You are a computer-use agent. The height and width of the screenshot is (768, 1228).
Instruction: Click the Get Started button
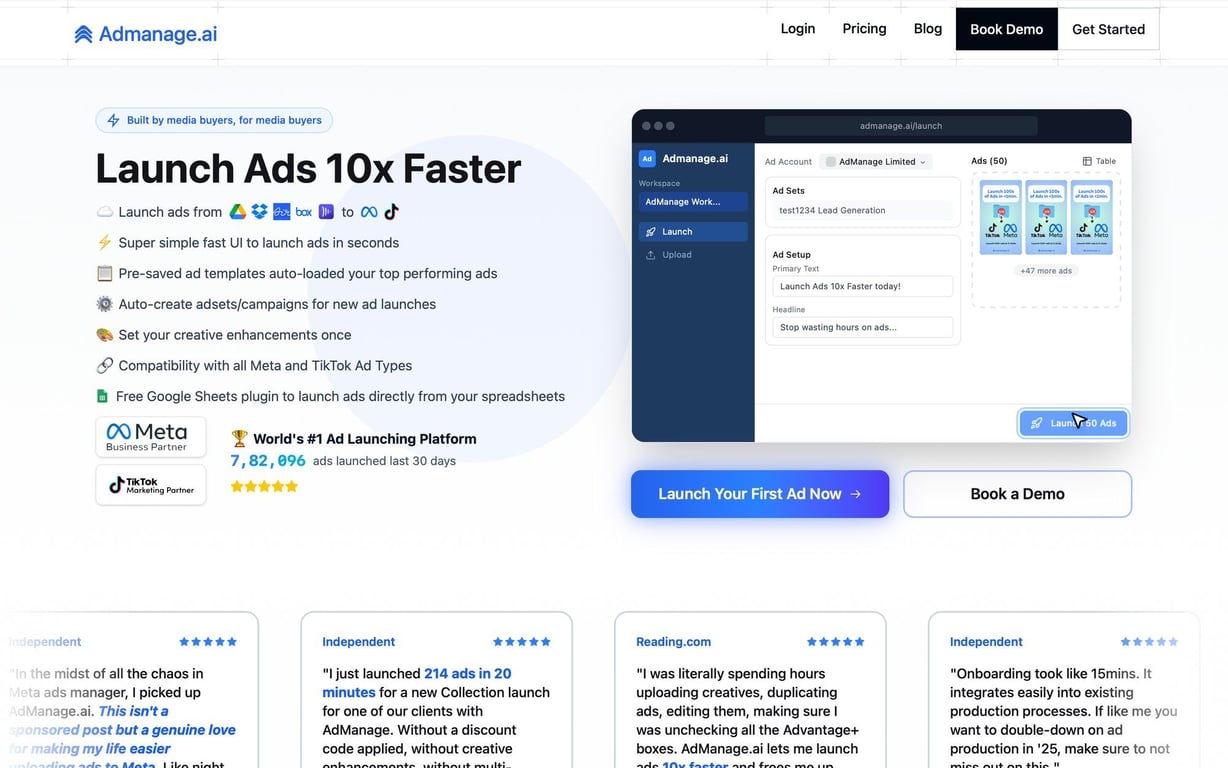pyautogui.click(x=1108, y=29)
